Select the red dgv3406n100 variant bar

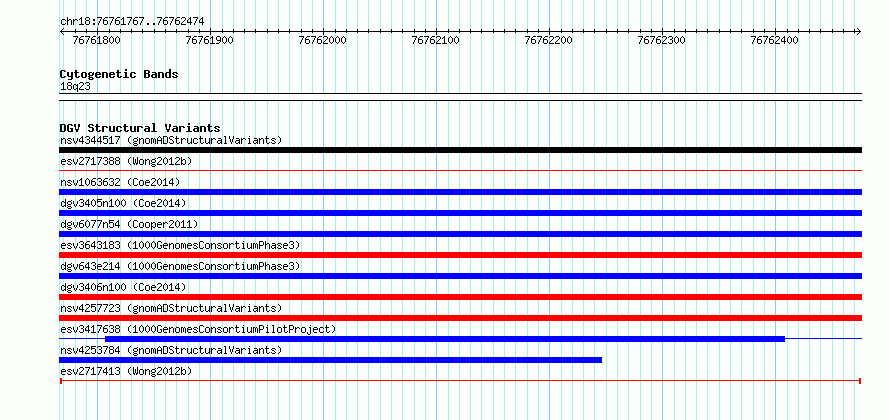[460, 297]
